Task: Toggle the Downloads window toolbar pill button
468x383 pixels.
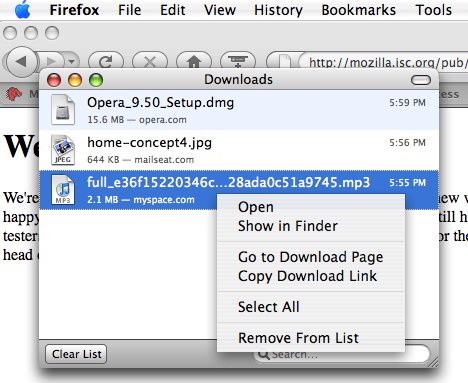Action: tap(421, 80)
